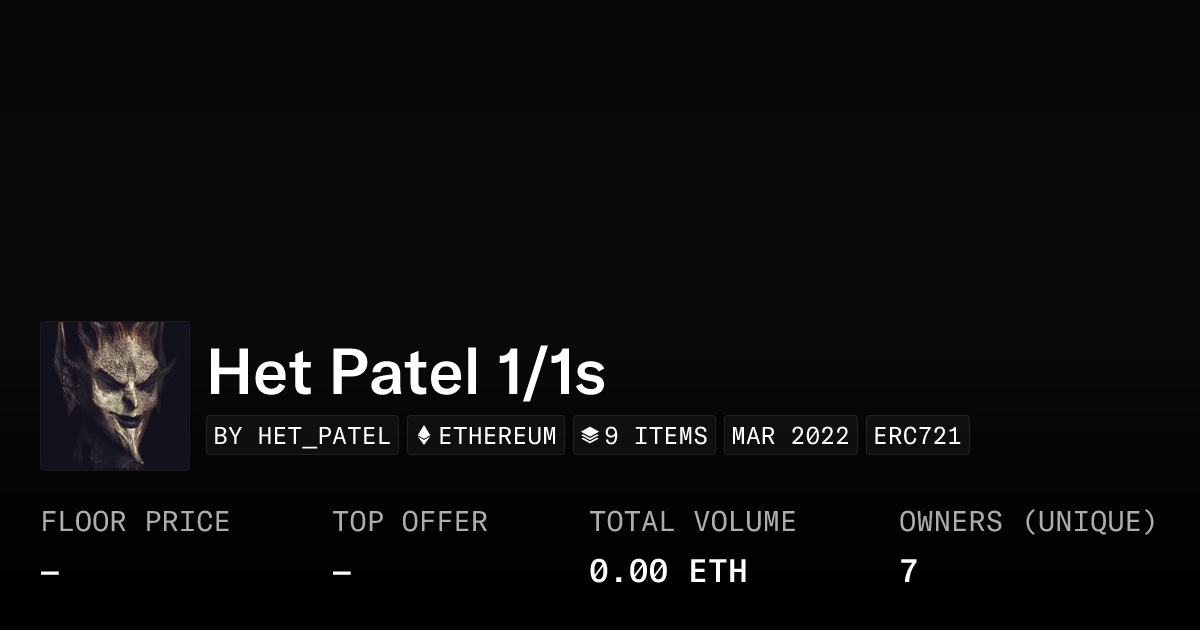Select the dash value under Floor Price

point(50,573)
